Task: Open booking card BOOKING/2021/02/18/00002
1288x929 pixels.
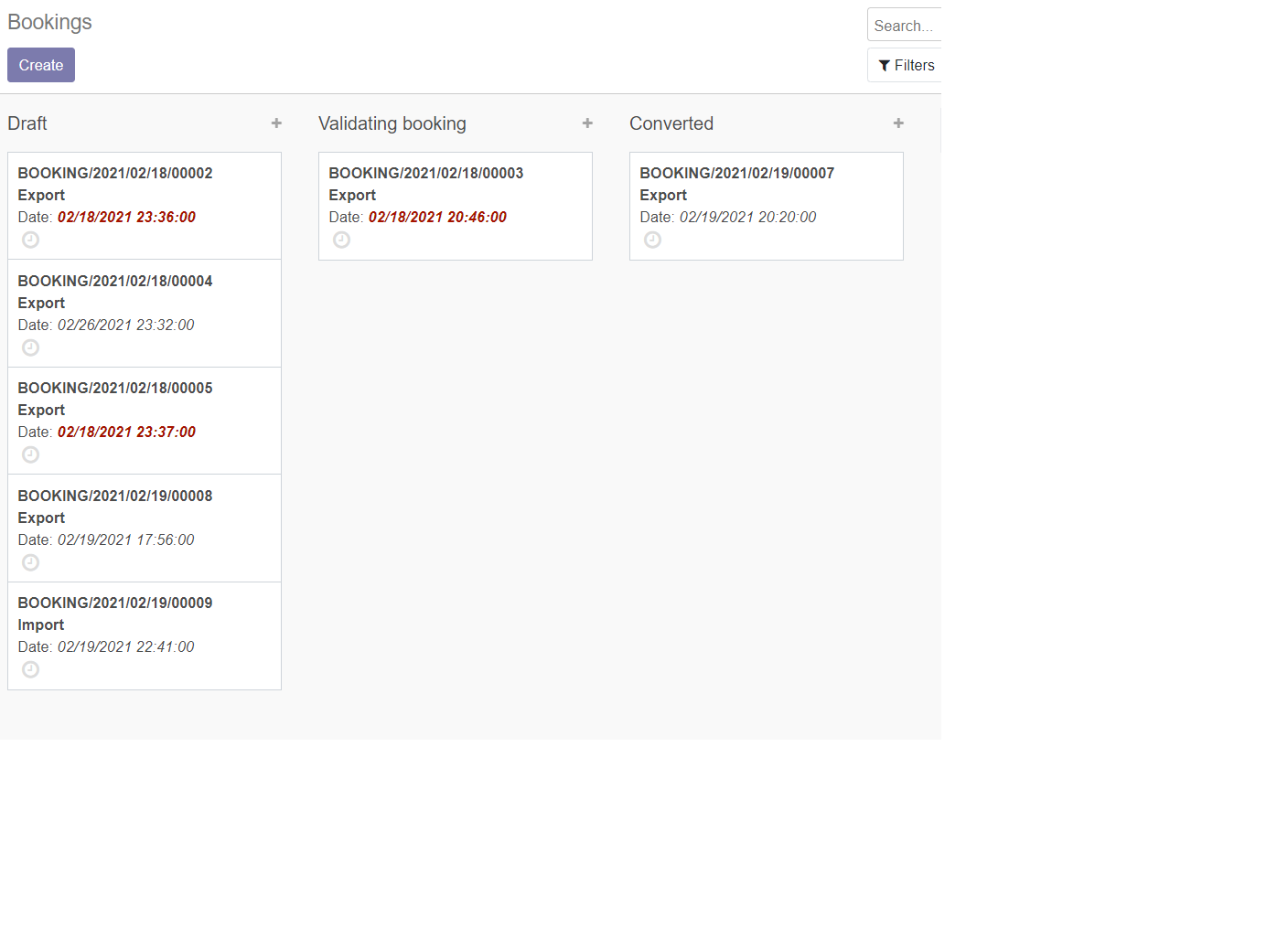Action: click(115, 174)
